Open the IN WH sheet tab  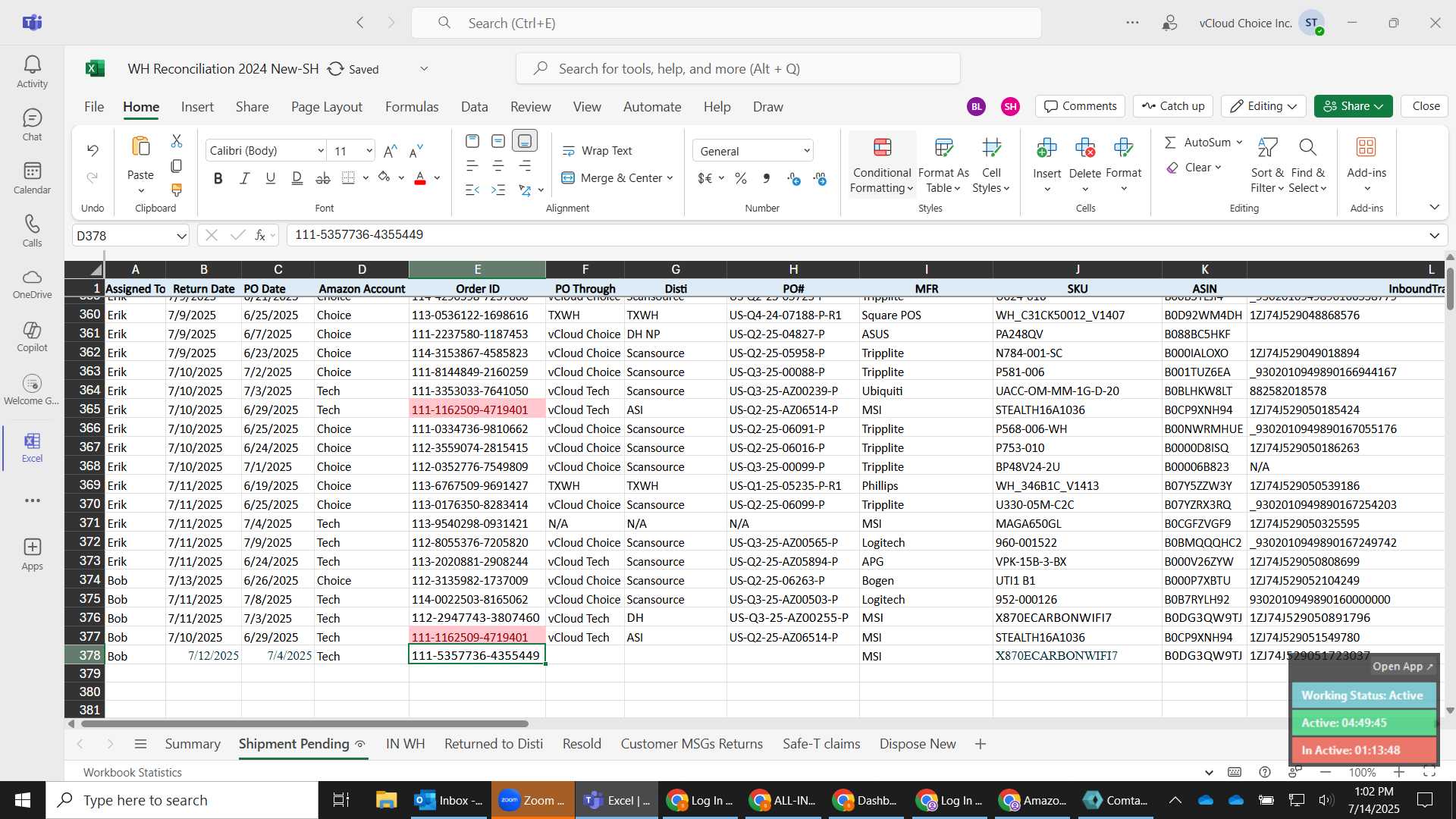point(405,744)
